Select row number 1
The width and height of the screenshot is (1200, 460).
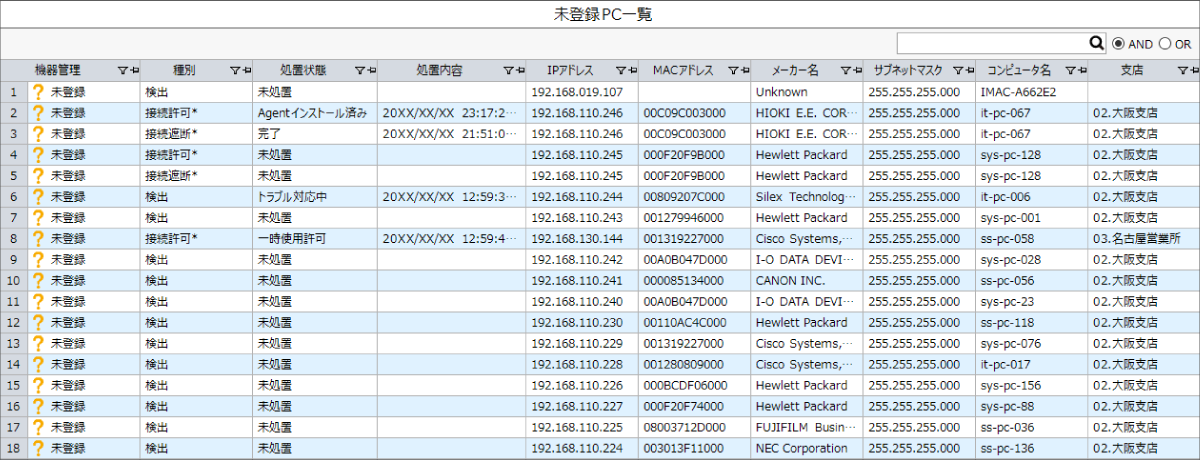pos(14,91)
